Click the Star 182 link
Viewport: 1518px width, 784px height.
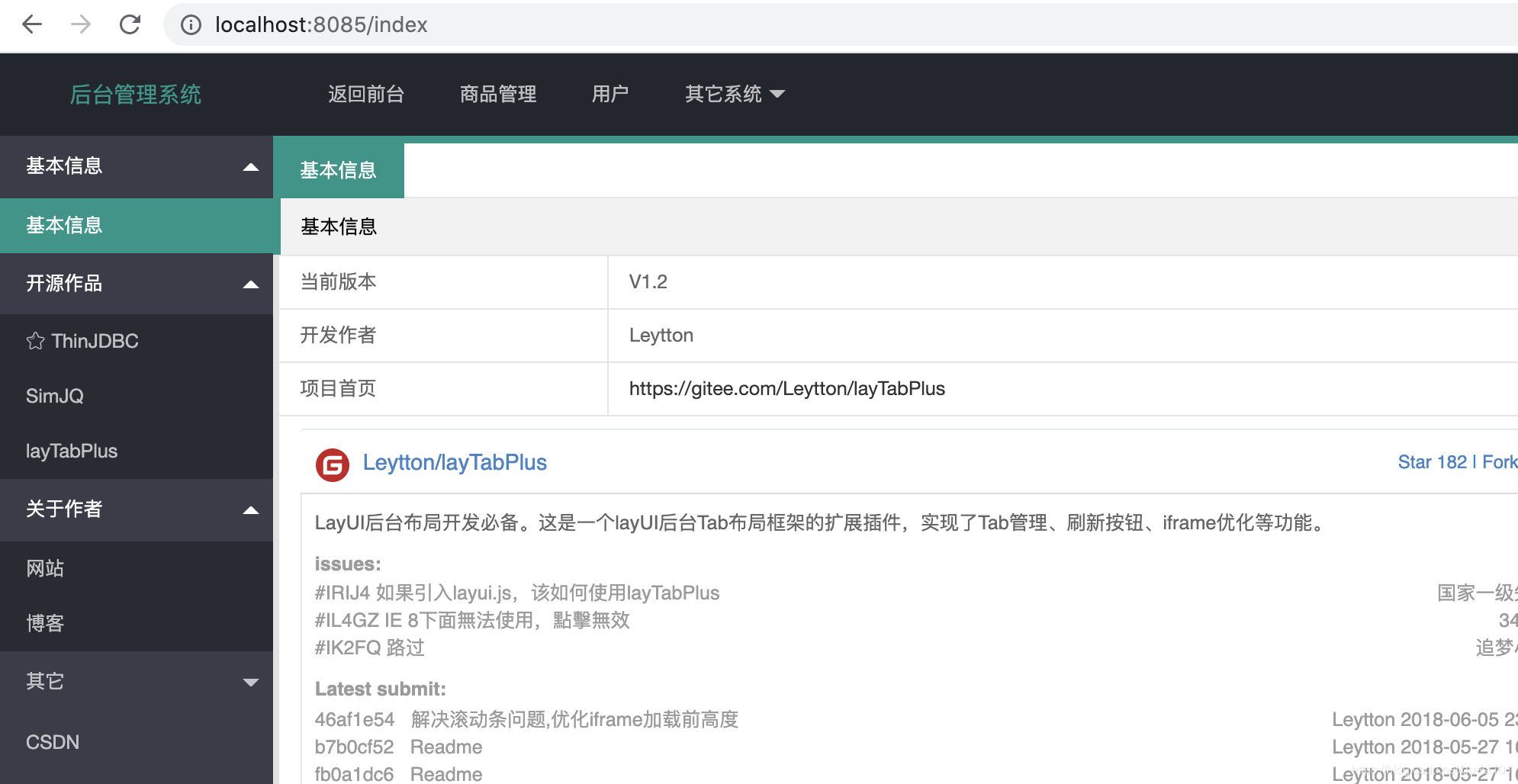point(1432,462)
